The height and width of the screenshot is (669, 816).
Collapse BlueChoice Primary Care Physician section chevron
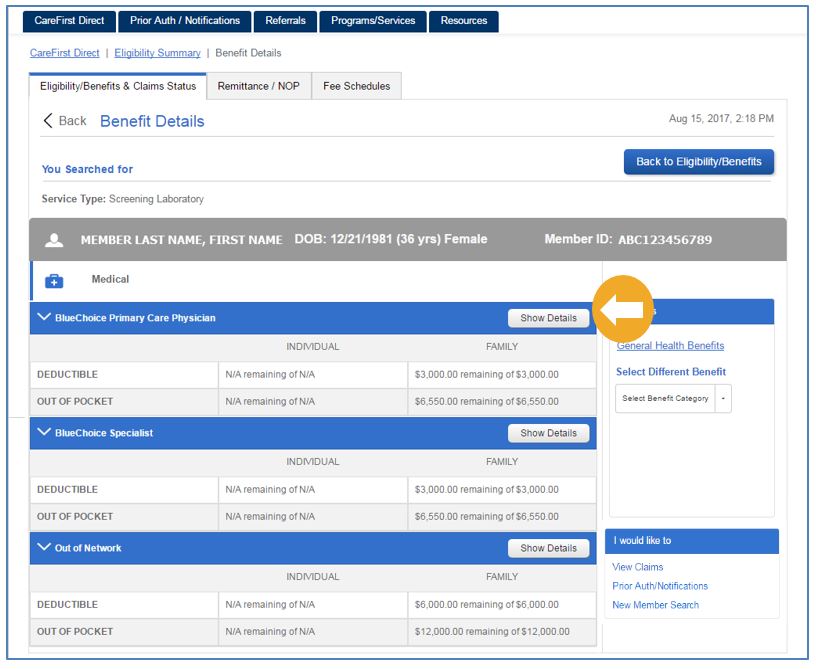pyautogui.click(x=44, y=317)
